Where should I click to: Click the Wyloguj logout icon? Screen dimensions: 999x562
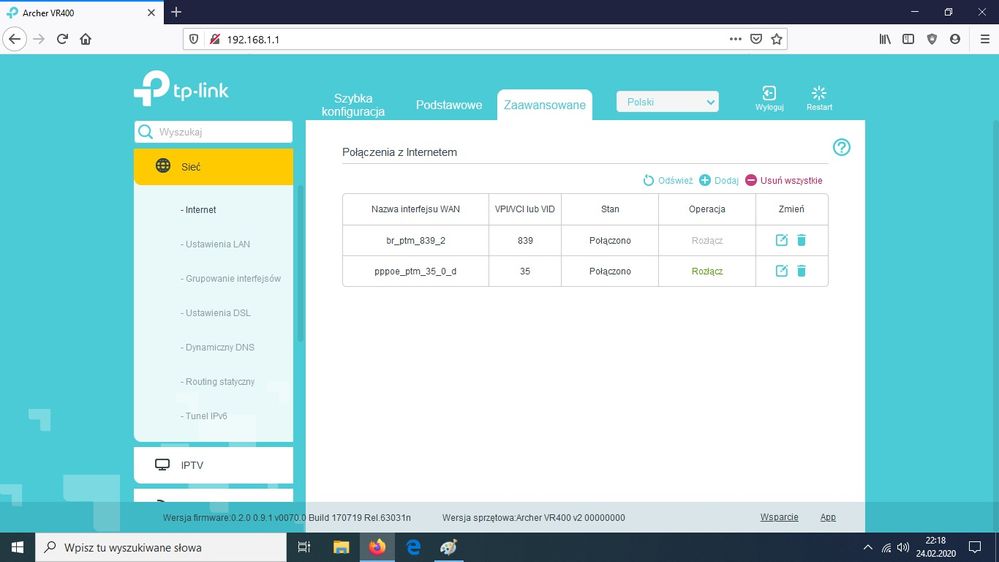coord(769,98)
